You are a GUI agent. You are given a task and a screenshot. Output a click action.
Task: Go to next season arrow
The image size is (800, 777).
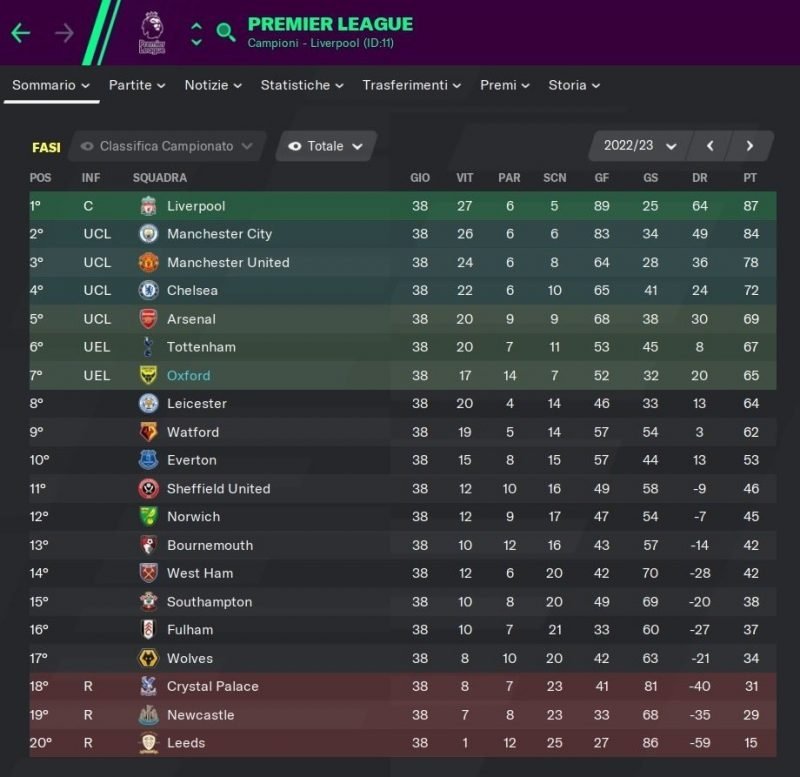coord(750,146)
